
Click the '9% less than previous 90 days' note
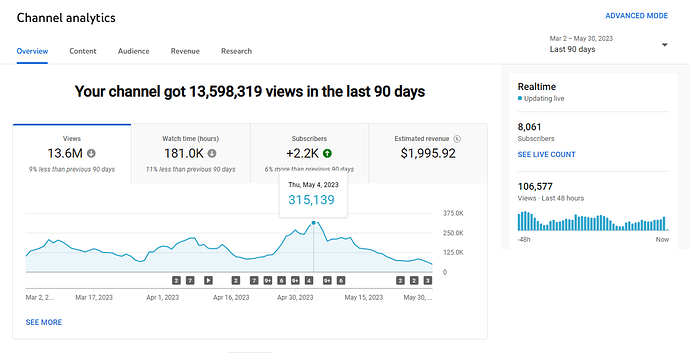coord(72,169)
